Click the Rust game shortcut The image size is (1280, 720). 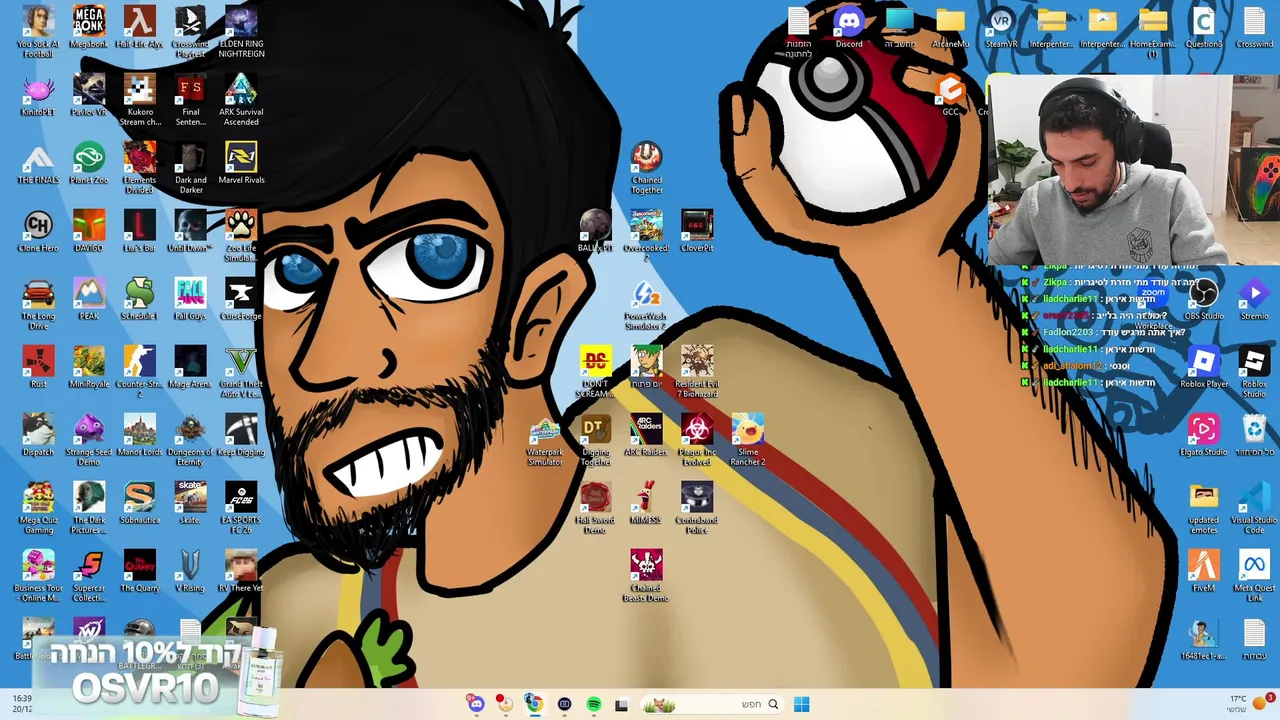click(38, 367)
